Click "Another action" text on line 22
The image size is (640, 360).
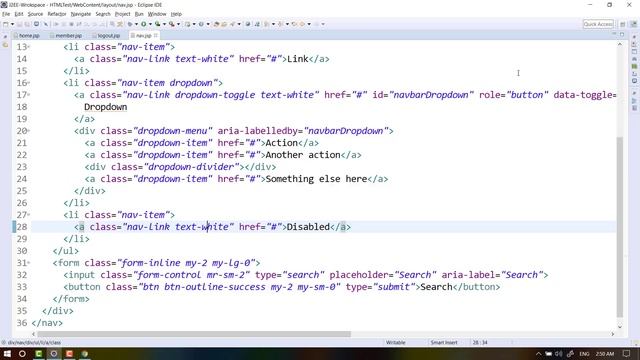(303, 155)
